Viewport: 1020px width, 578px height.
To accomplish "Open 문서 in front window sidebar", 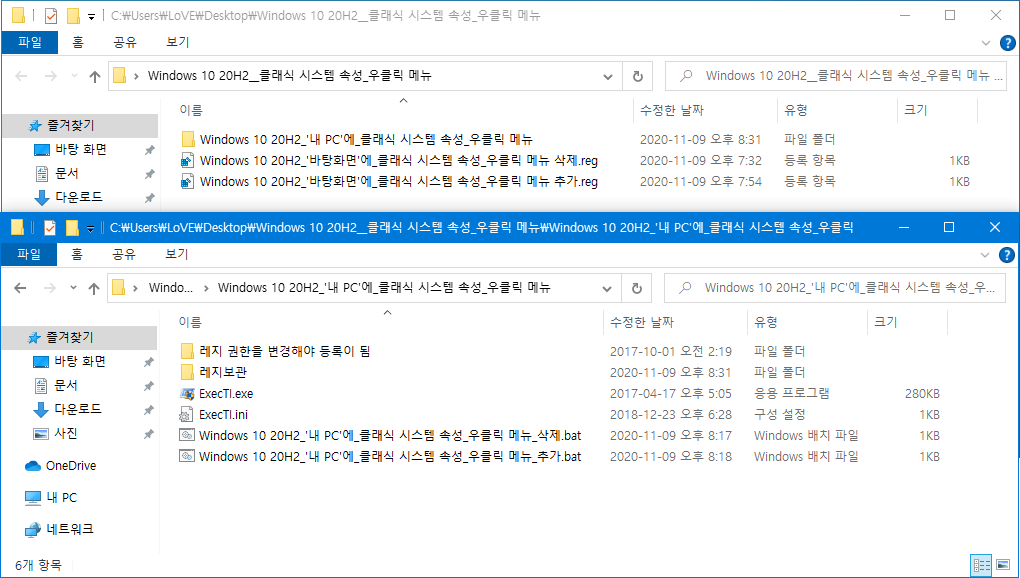I will pyautogui.click(x=66, y=386).
